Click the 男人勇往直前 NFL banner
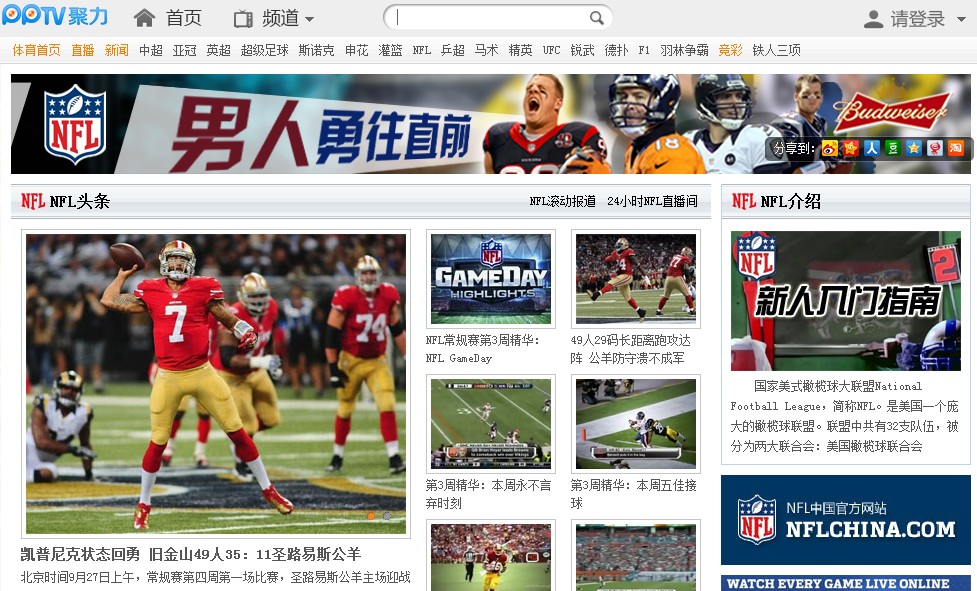 [x=491, y=124]
